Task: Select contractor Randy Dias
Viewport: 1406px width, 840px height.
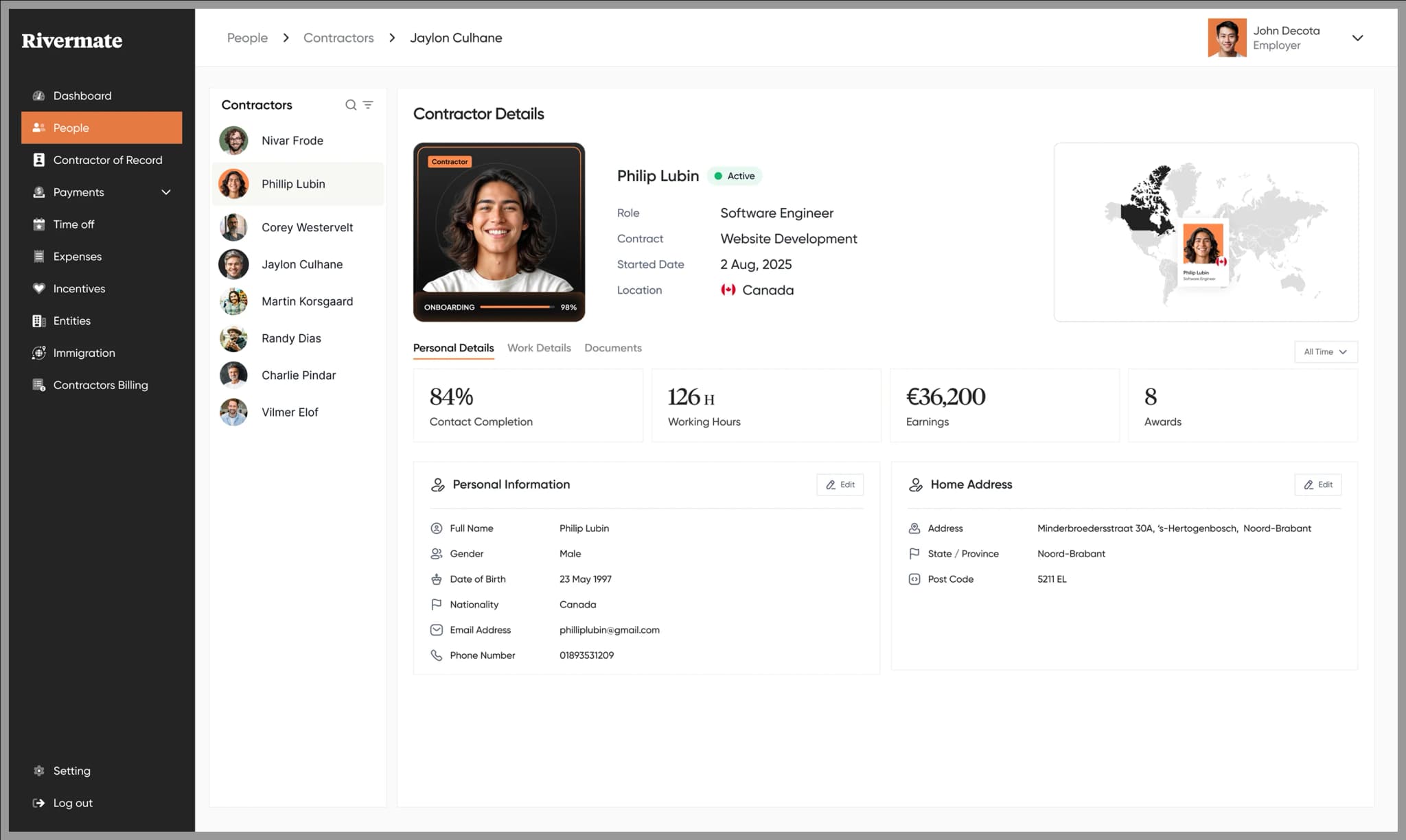Action: click(290, 338)
